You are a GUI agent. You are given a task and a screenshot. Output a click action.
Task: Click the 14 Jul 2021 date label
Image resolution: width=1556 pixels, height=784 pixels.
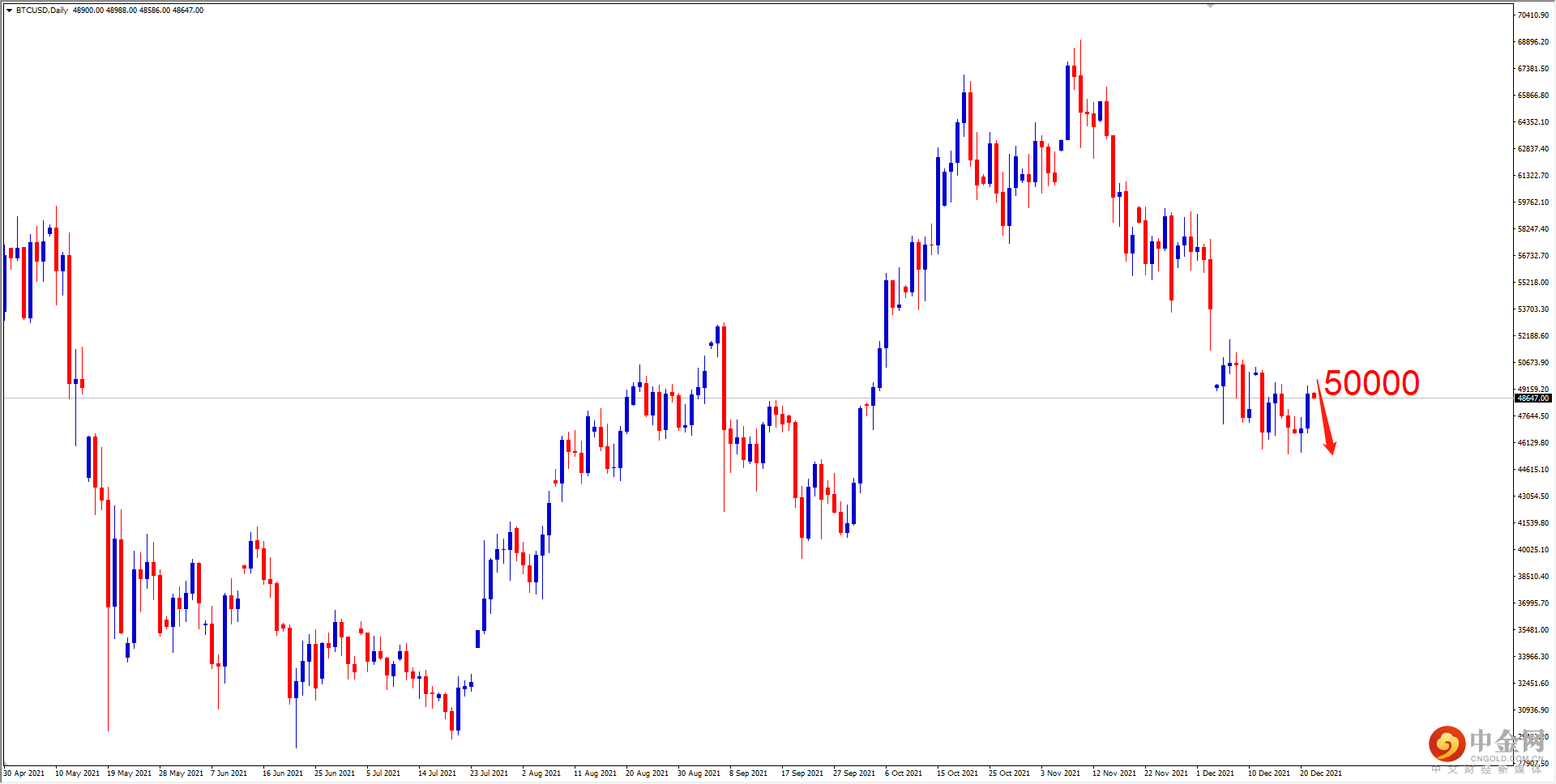[437, 773]
